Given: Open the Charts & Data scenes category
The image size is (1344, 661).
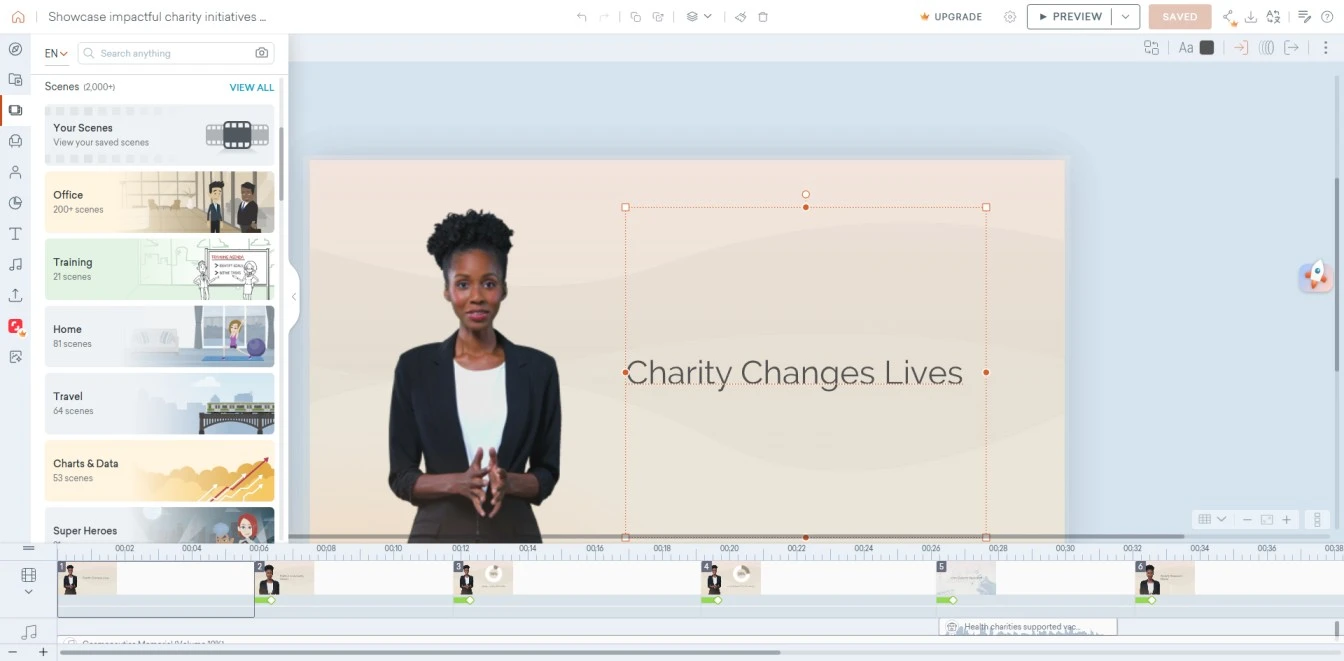Looking at the screenshot, I should click(x=159, y=470).
